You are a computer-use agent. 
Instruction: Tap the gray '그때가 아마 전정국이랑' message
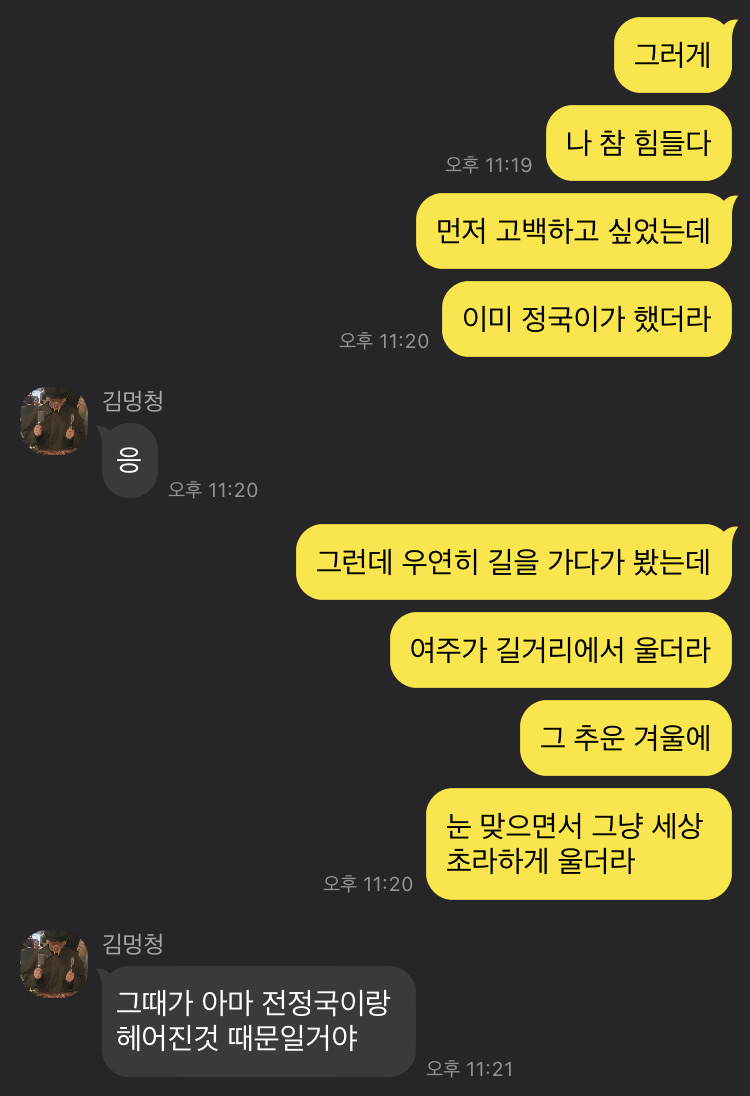[259, 1021]
